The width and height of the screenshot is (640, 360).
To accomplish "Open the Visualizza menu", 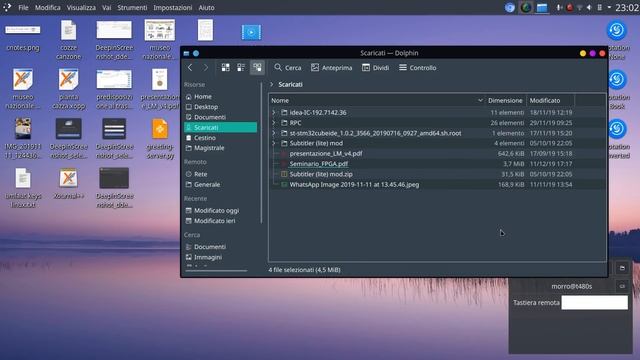I will pos(81,7).
